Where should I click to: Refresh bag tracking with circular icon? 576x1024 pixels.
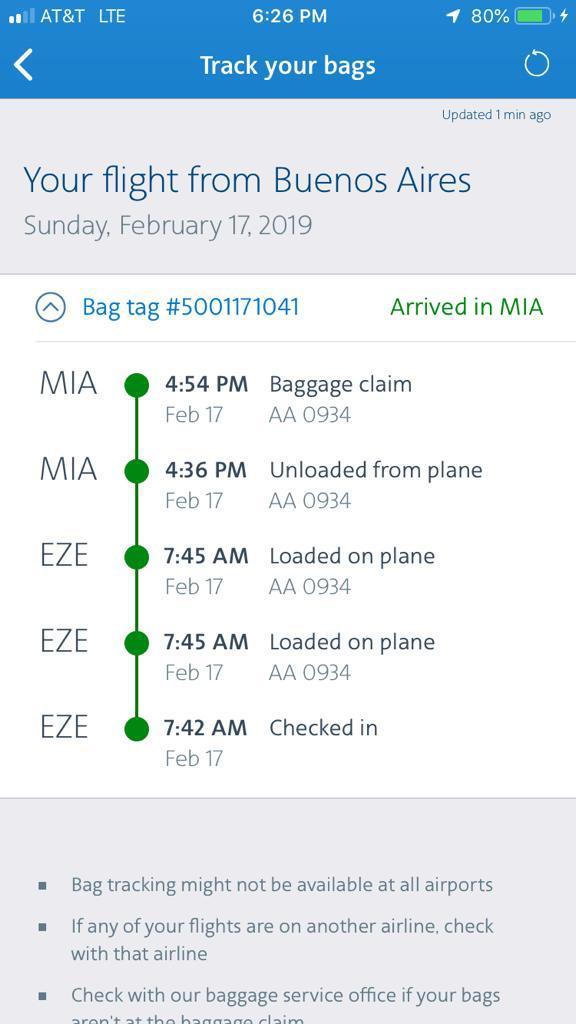537,65
